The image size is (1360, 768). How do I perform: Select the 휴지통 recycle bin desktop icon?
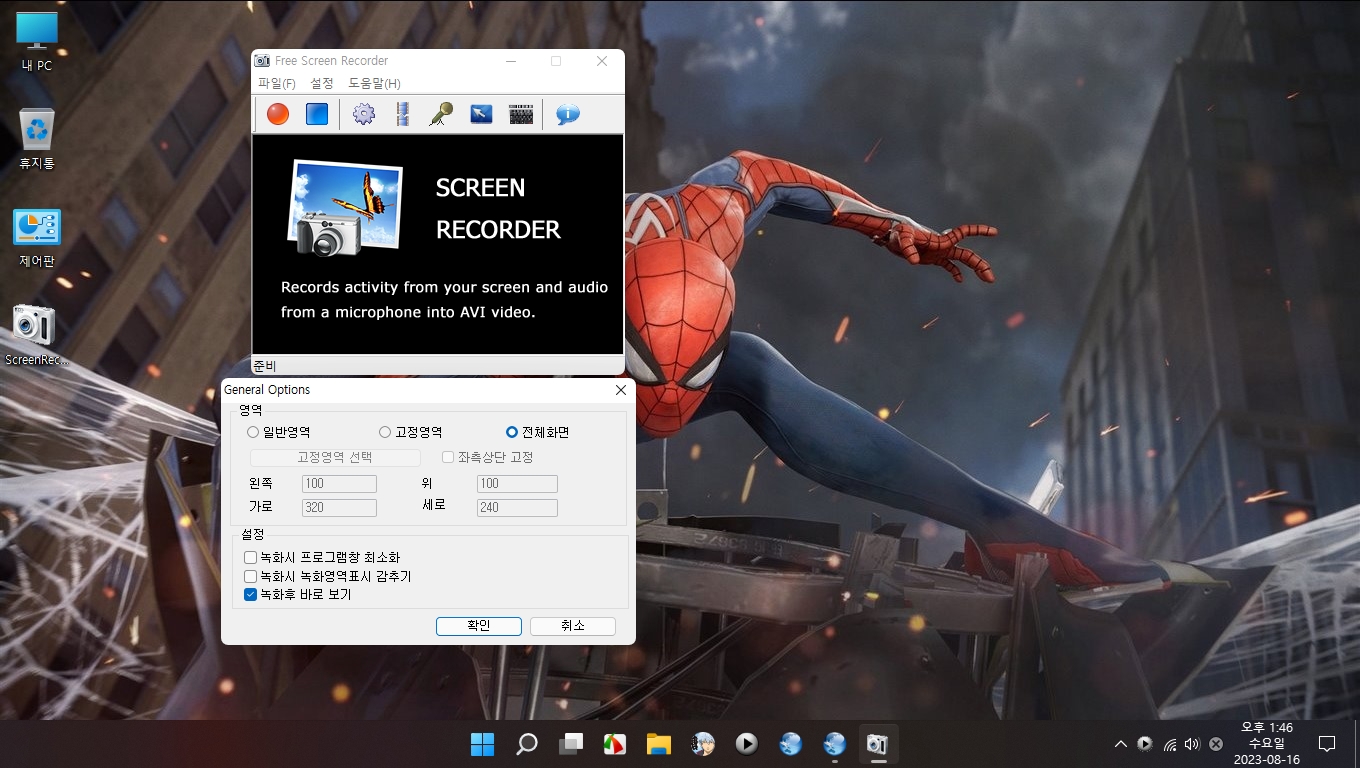tap(37, 139)
